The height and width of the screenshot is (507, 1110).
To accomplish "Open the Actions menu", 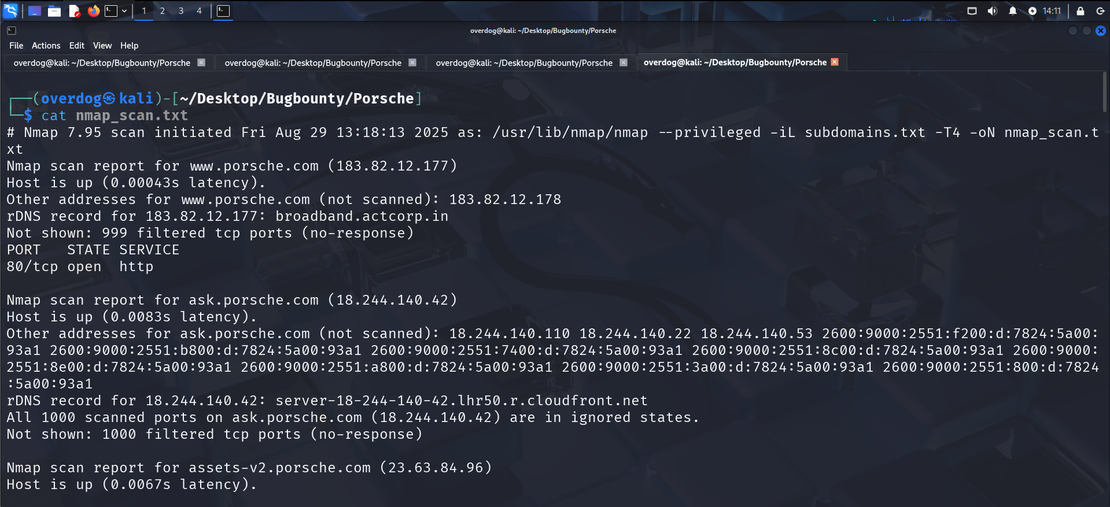I will (x=46, y=45).
